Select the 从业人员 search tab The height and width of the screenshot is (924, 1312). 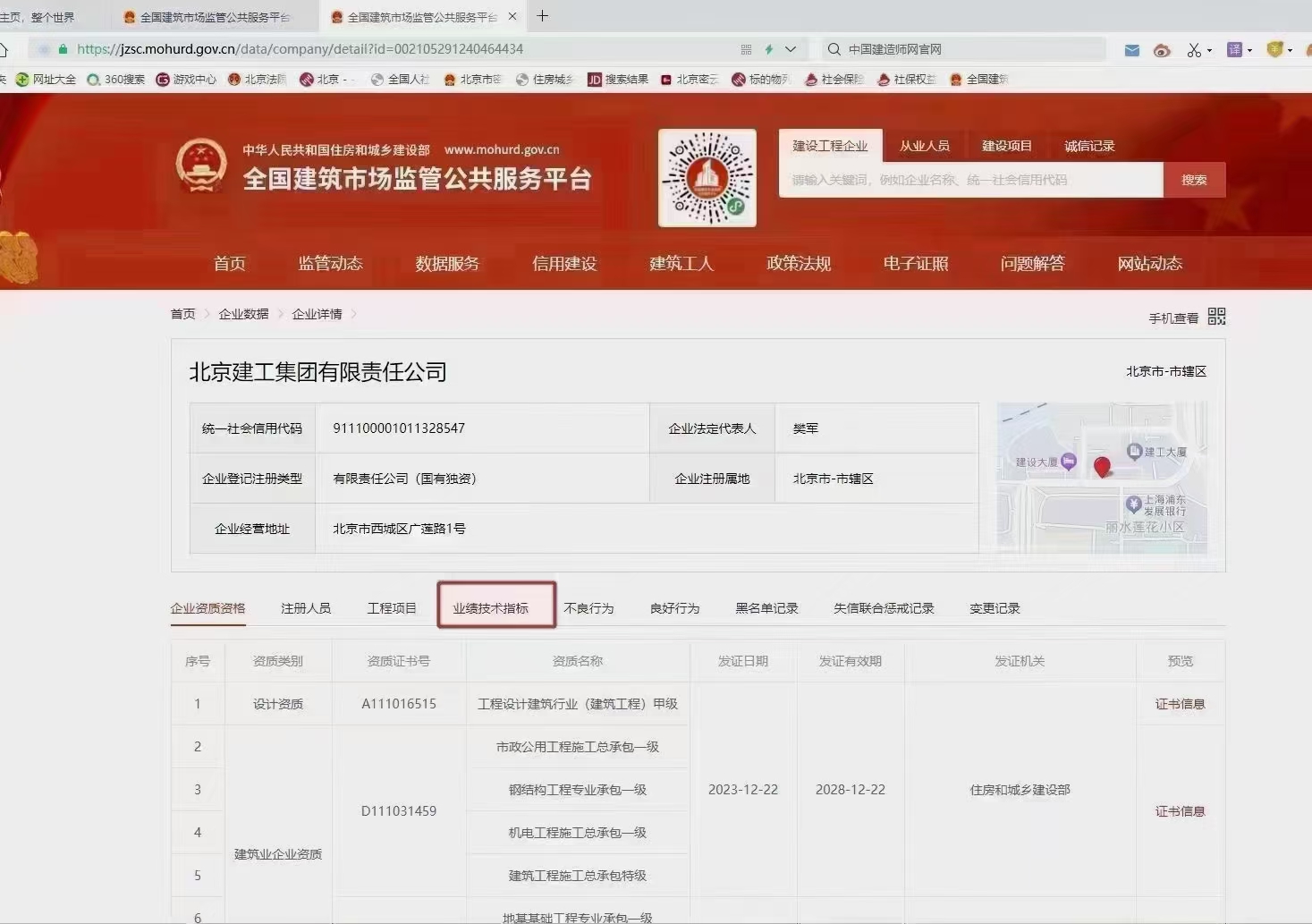point(924,146)
